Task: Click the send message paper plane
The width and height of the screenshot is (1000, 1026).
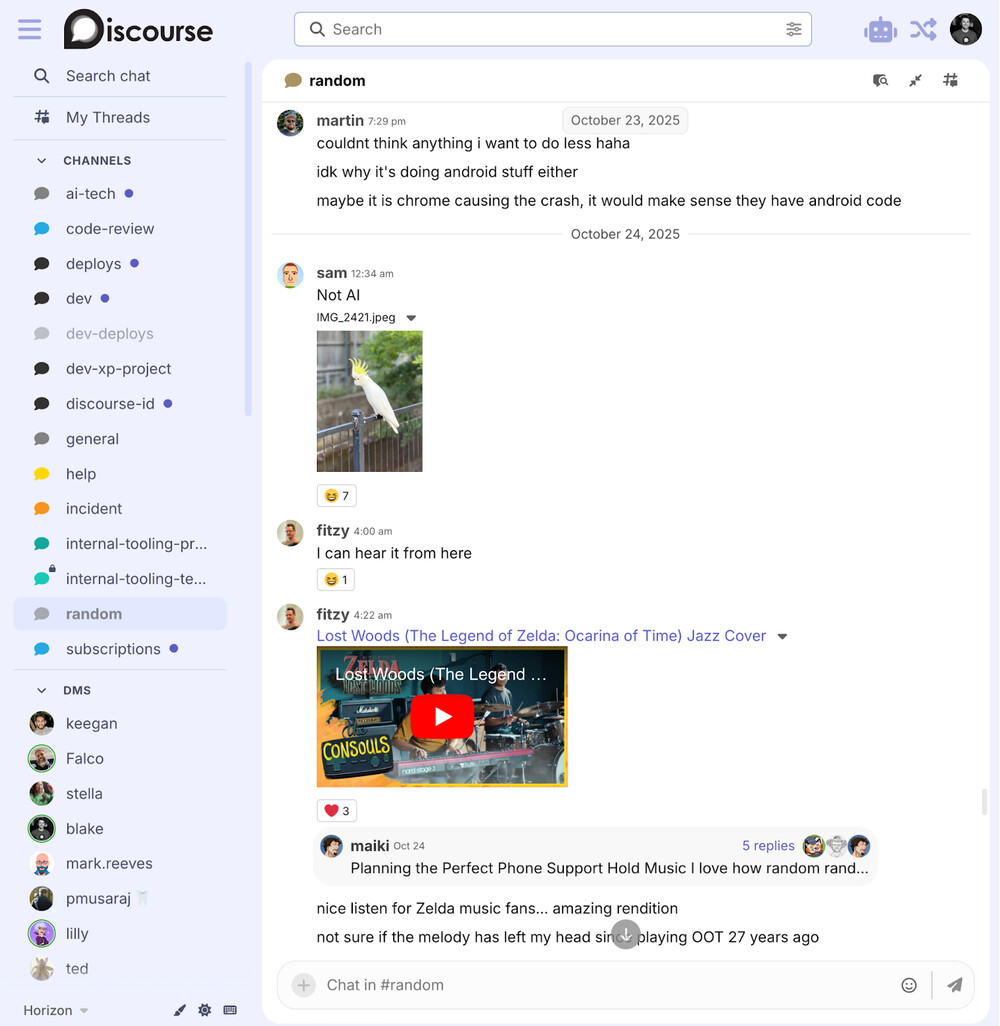Action: click(955, 985)
